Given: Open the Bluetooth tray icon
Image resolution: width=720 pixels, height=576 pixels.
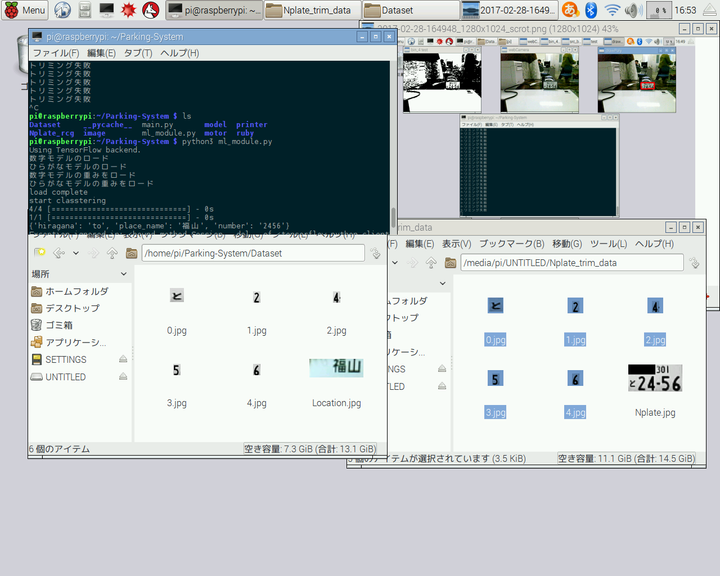Looking at the screenshot, I should pos(591,10).
